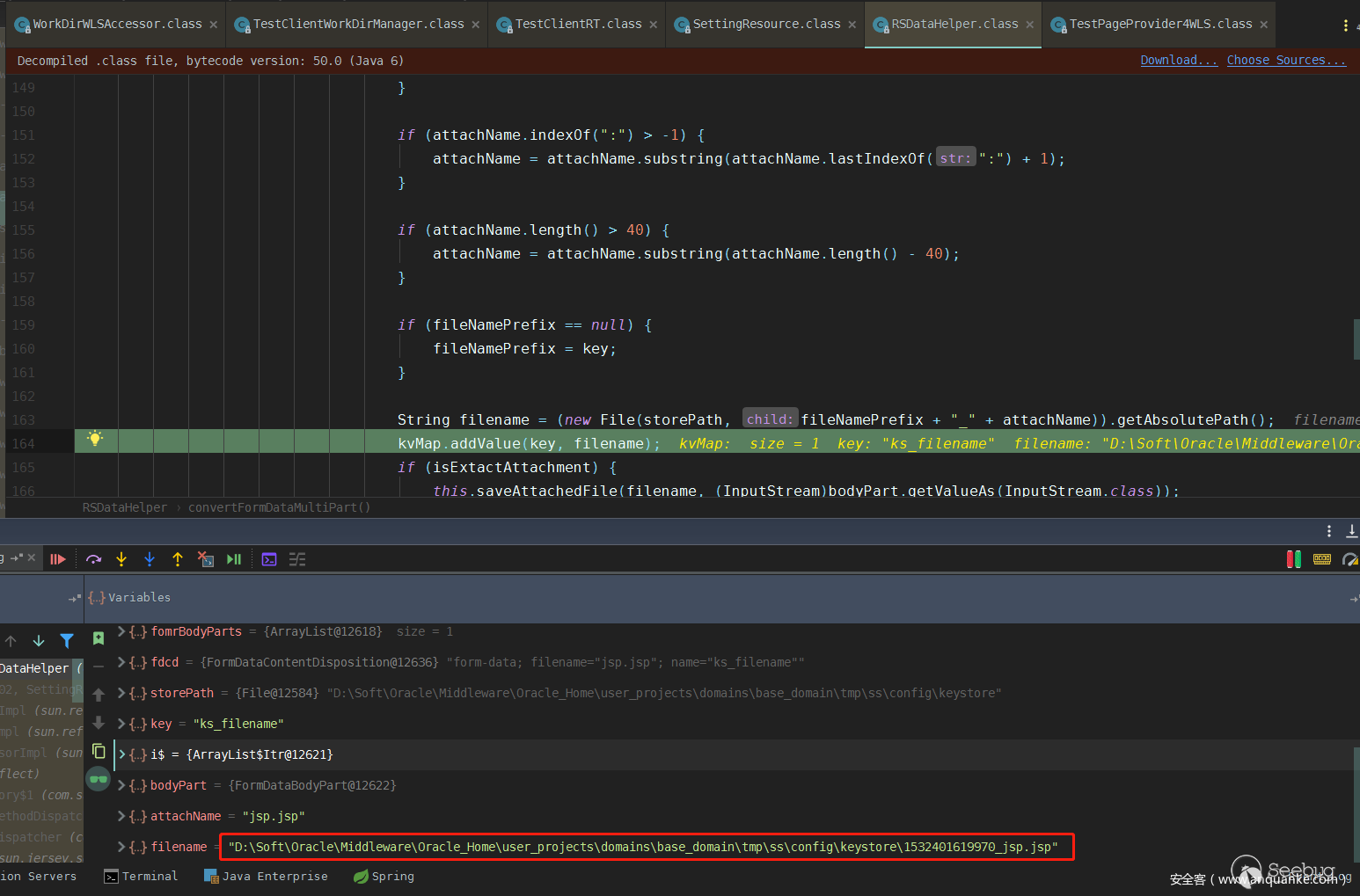Click the Evaluate Expression console icon
The image size is (1360, 896).
coord(269,559)
